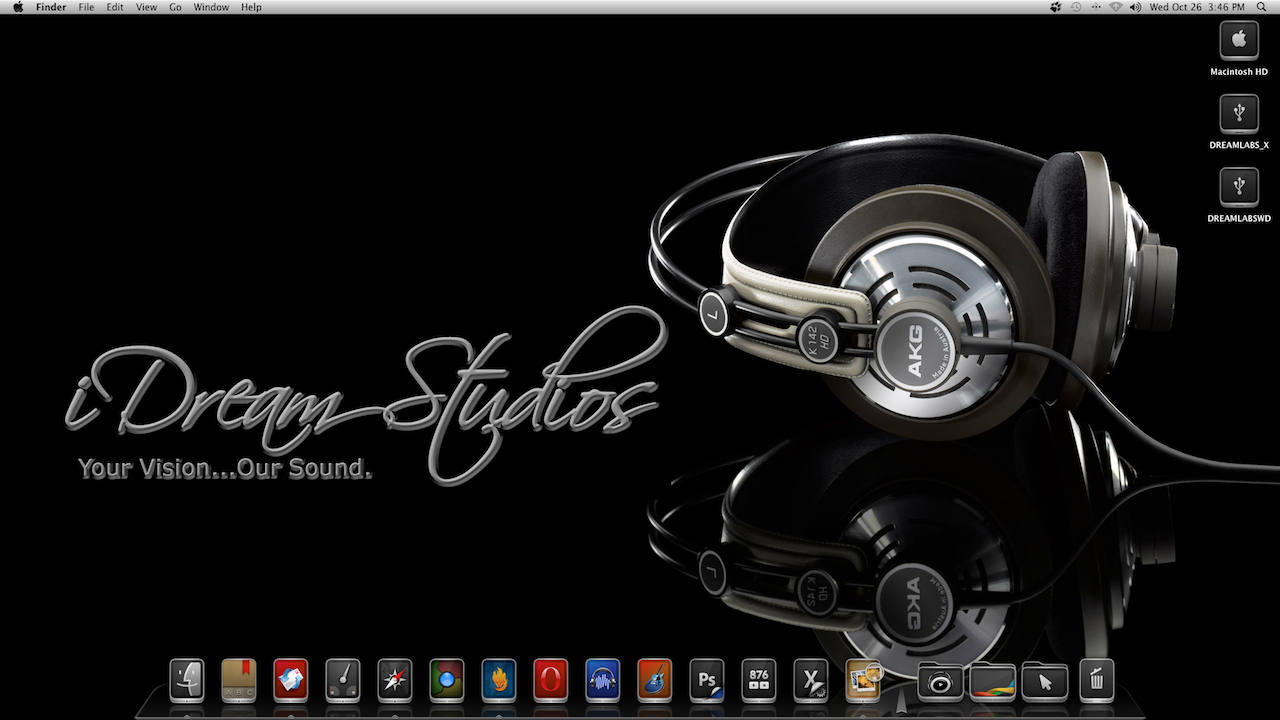Launch Opera browser from the dock
Image resolution: width=1280 pixels, height=720 pixels.
[x=551, y=680]
